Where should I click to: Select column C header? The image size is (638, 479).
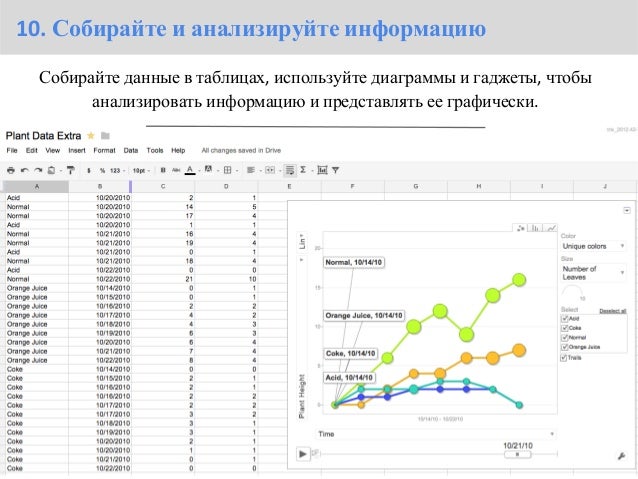click(x=163, y=186)
